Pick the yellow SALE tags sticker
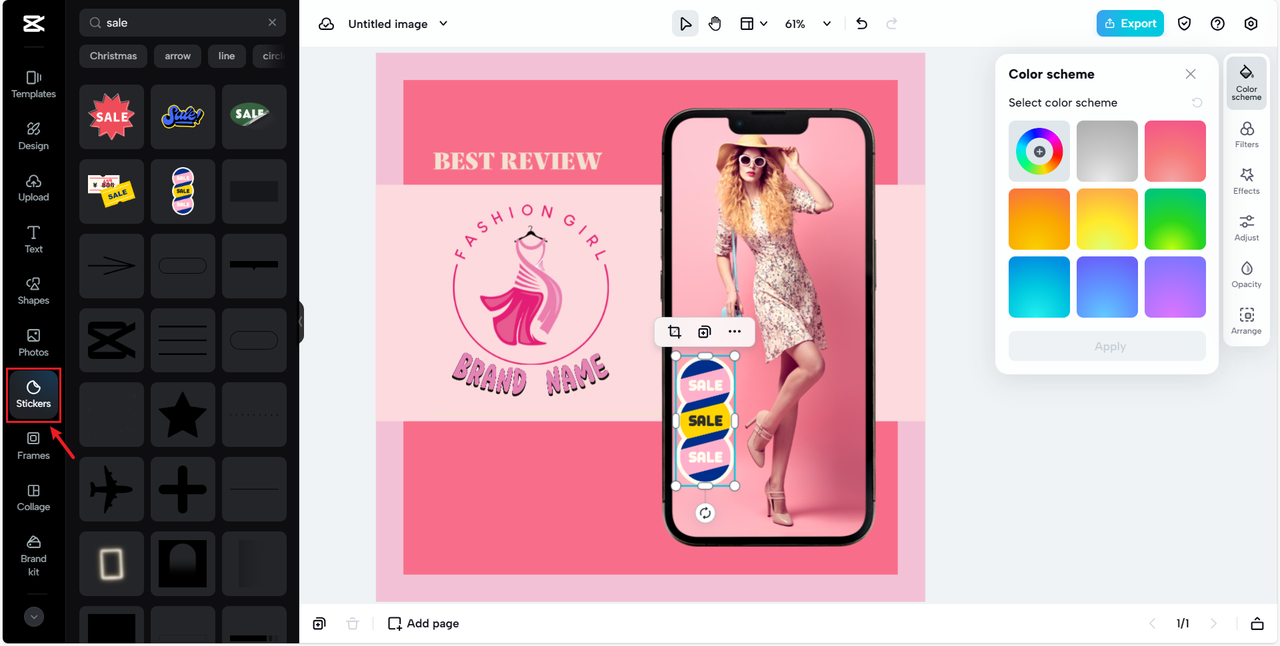The height and width of the screenshot is (646, 1280). tap(112, 191)
